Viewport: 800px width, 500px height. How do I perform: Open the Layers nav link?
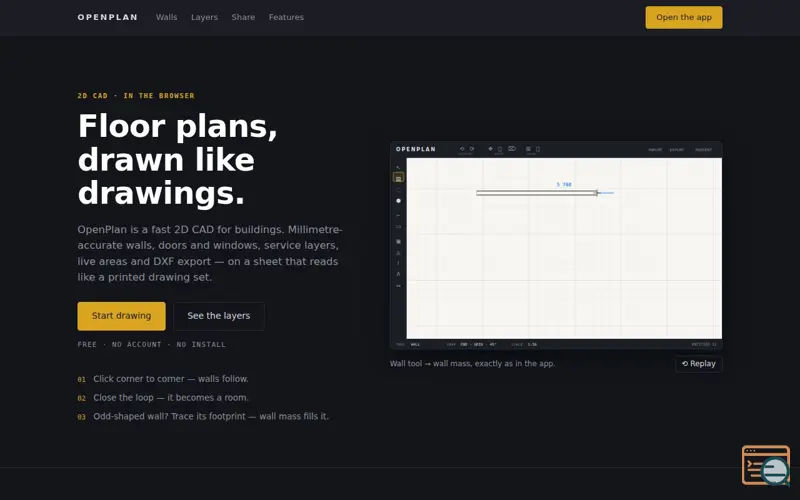204,17
